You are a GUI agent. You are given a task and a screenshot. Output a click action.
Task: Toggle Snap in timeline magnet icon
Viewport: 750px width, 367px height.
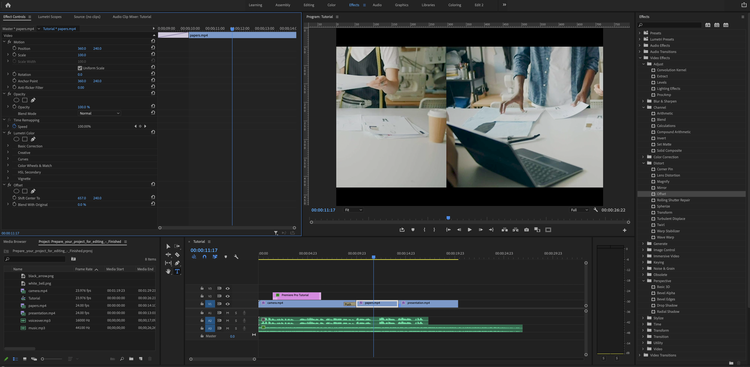click(x=204, y=257)
